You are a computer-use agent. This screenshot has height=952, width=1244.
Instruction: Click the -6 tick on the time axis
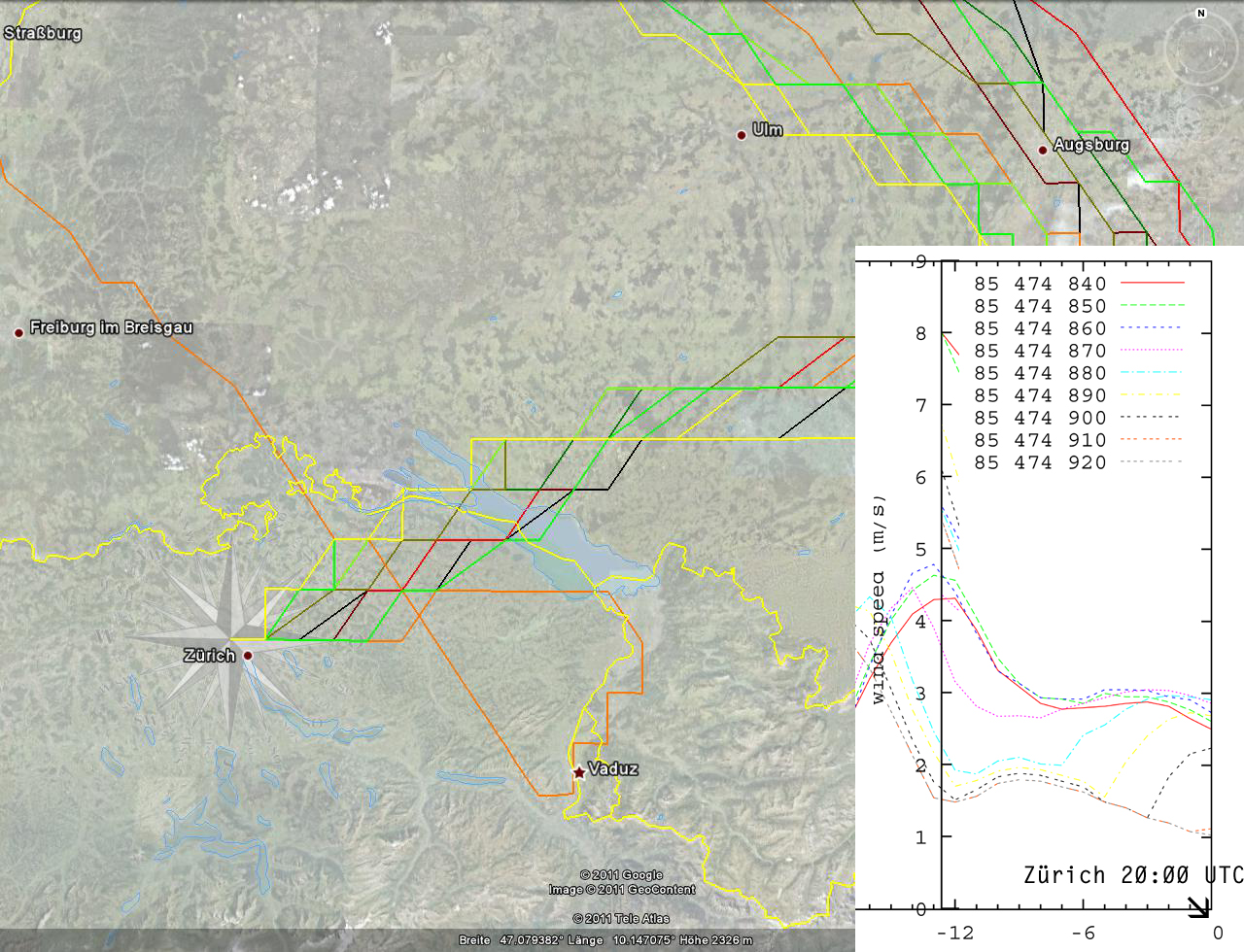1083,933
